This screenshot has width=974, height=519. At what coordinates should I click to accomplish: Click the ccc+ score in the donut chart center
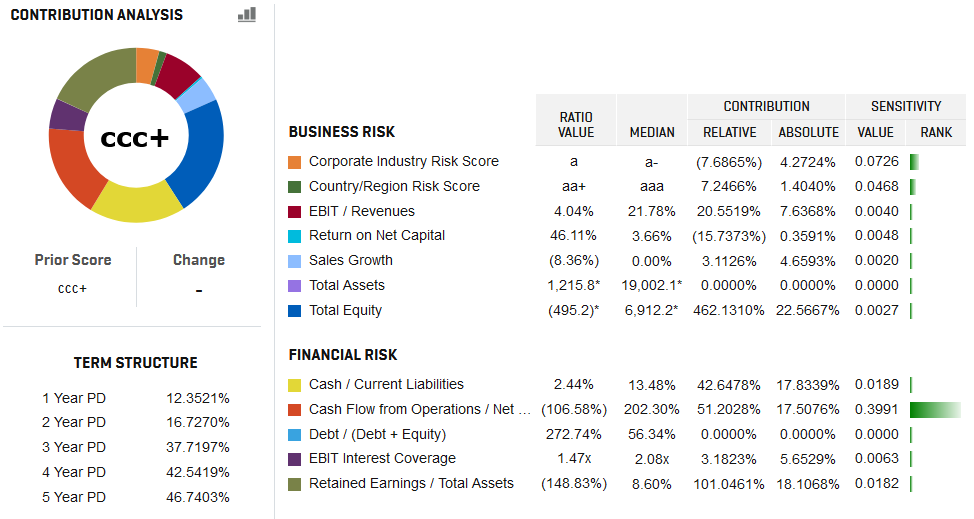coord(135,139)
